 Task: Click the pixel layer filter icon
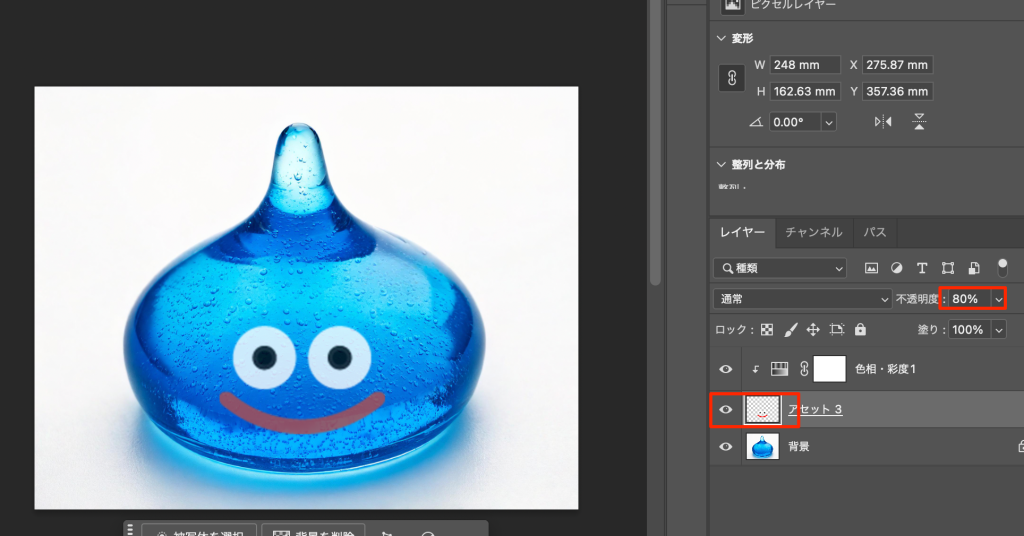871,268
